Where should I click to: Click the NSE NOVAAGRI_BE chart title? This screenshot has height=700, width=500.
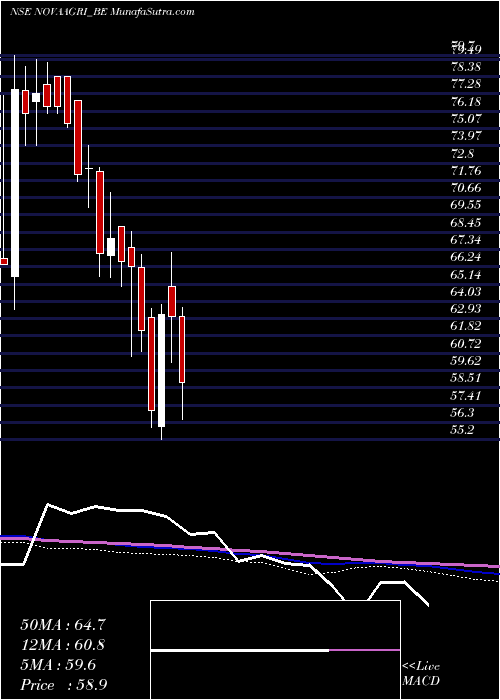point(102,12)
